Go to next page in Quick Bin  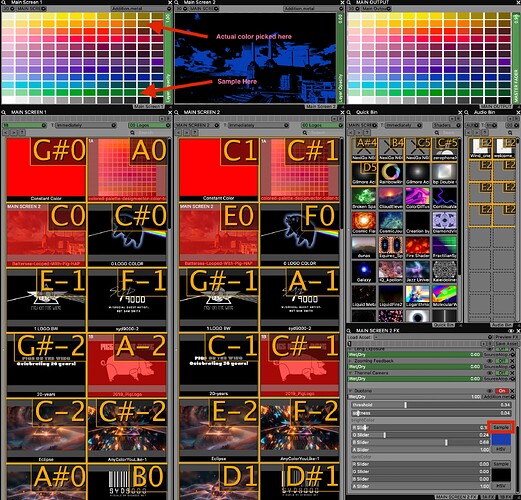click(x=359, y=133)
